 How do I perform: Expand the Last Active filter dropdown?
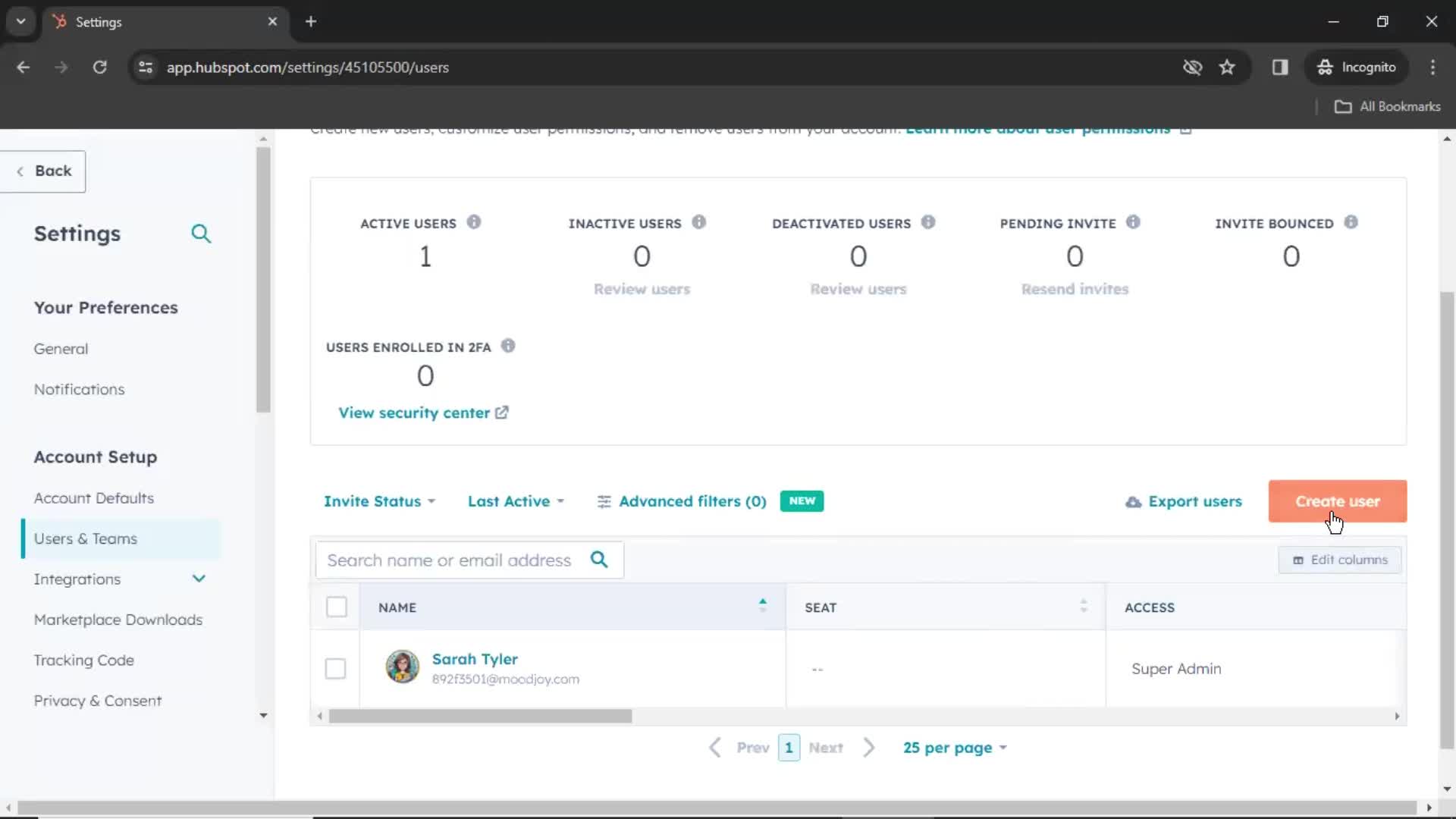point(515,501)
